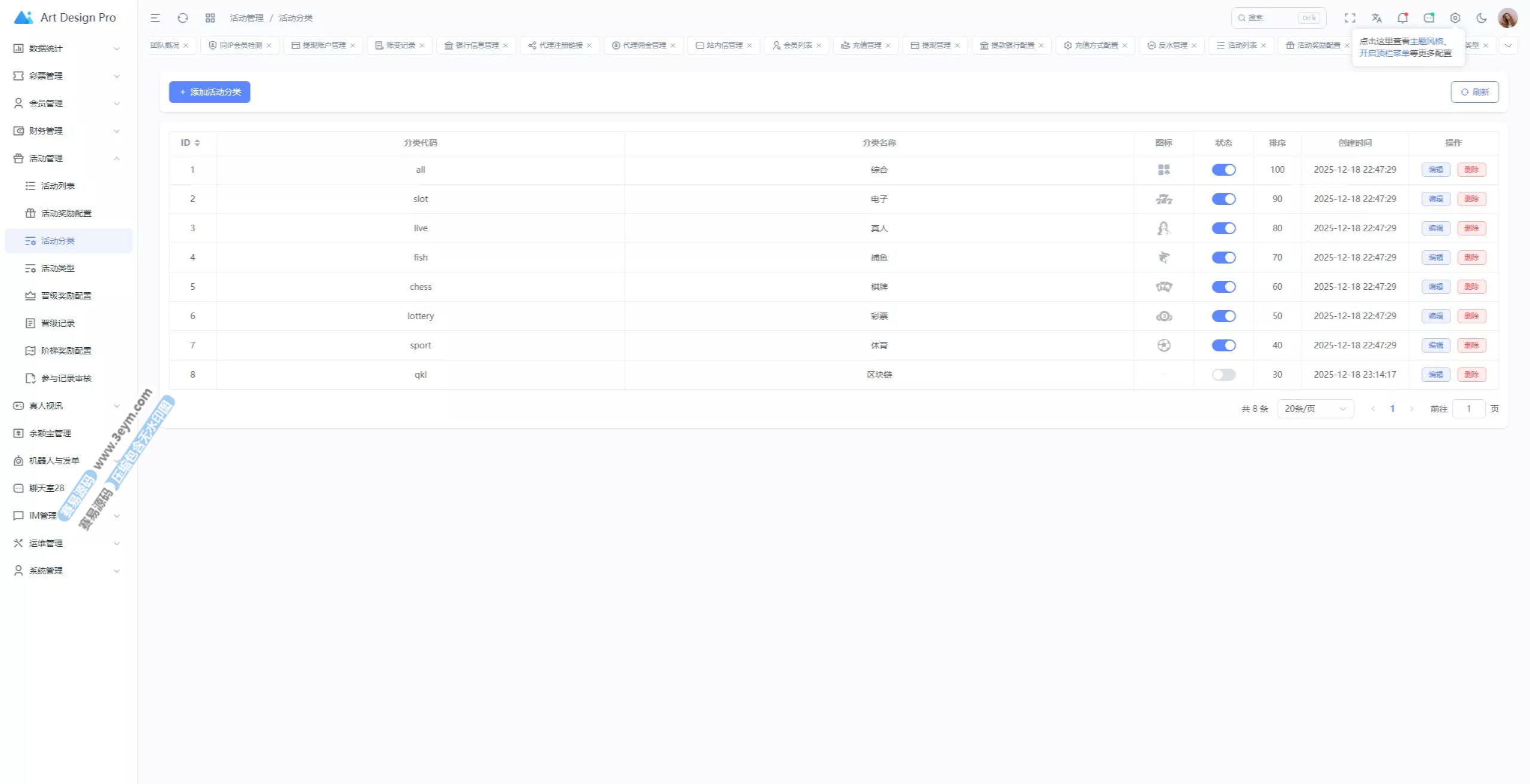The width and height of the screenshot is (1530, 784).
Task: Switch to dark mode with the moon icon
Action: click(x=1482, y=18)
